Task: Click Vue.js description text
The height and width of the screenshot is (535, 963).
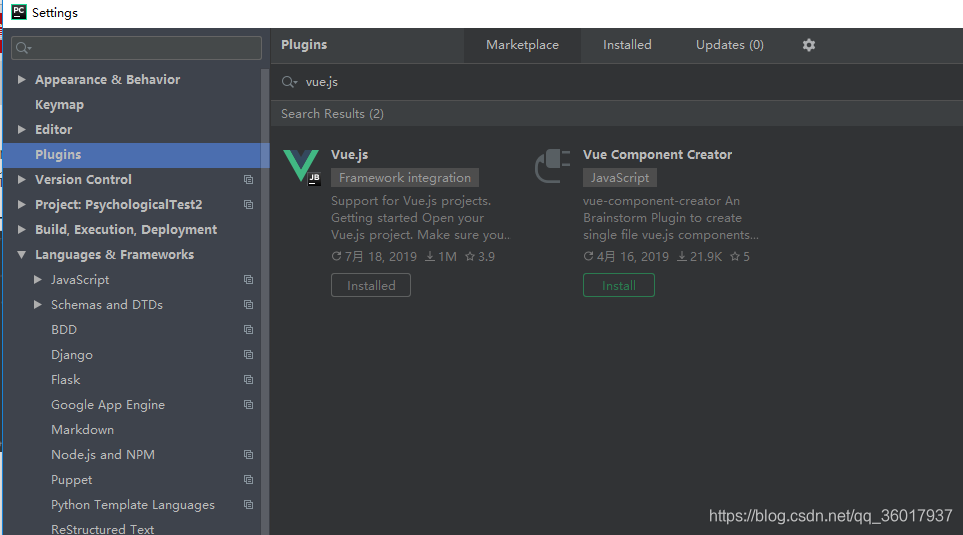Action: pyautogui.click(x=420, y=217)
